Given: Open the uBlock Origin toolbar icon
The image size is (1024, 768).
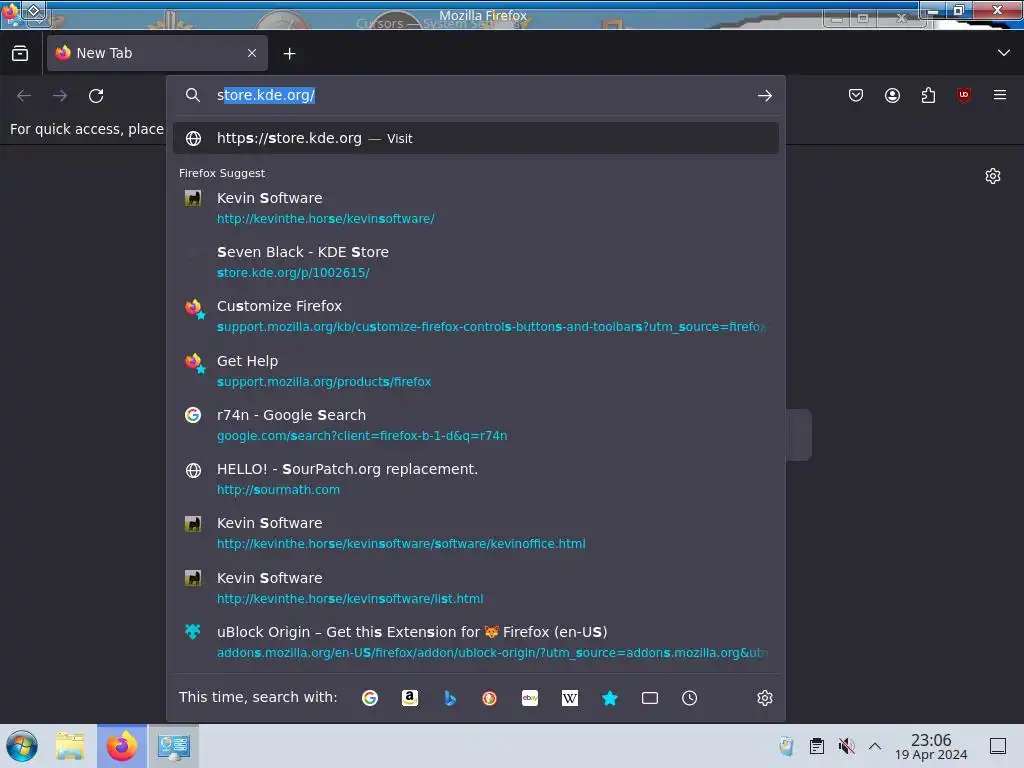Looking at the screenshot, I should pos(964,95).
